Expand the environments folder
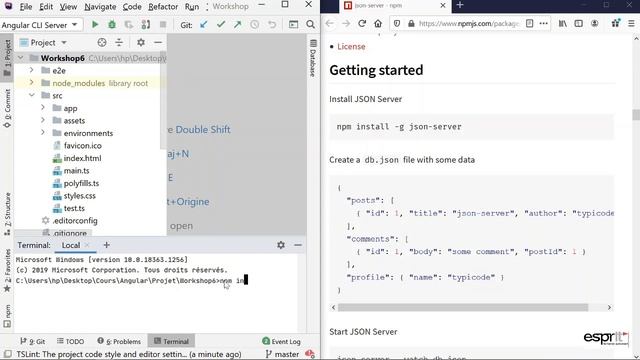640x360 pixels. (x=43, y=133)
